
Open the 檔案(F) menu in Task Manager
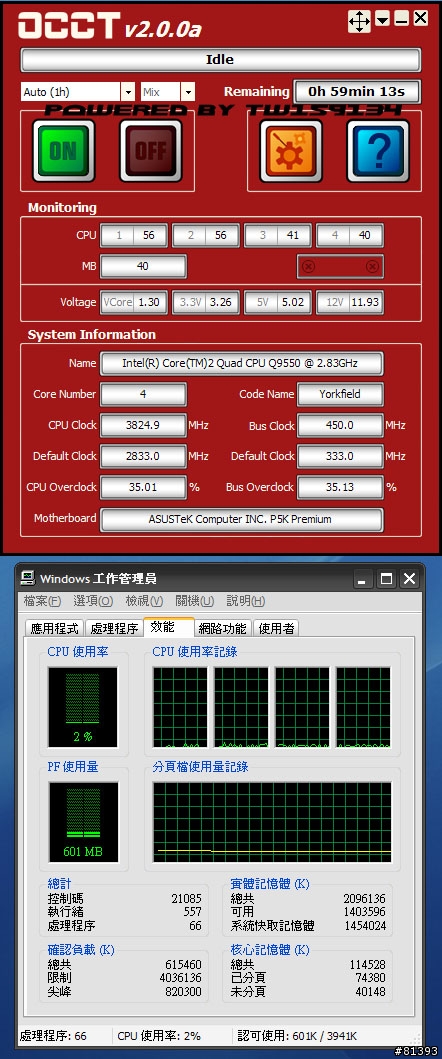(42, 601)
